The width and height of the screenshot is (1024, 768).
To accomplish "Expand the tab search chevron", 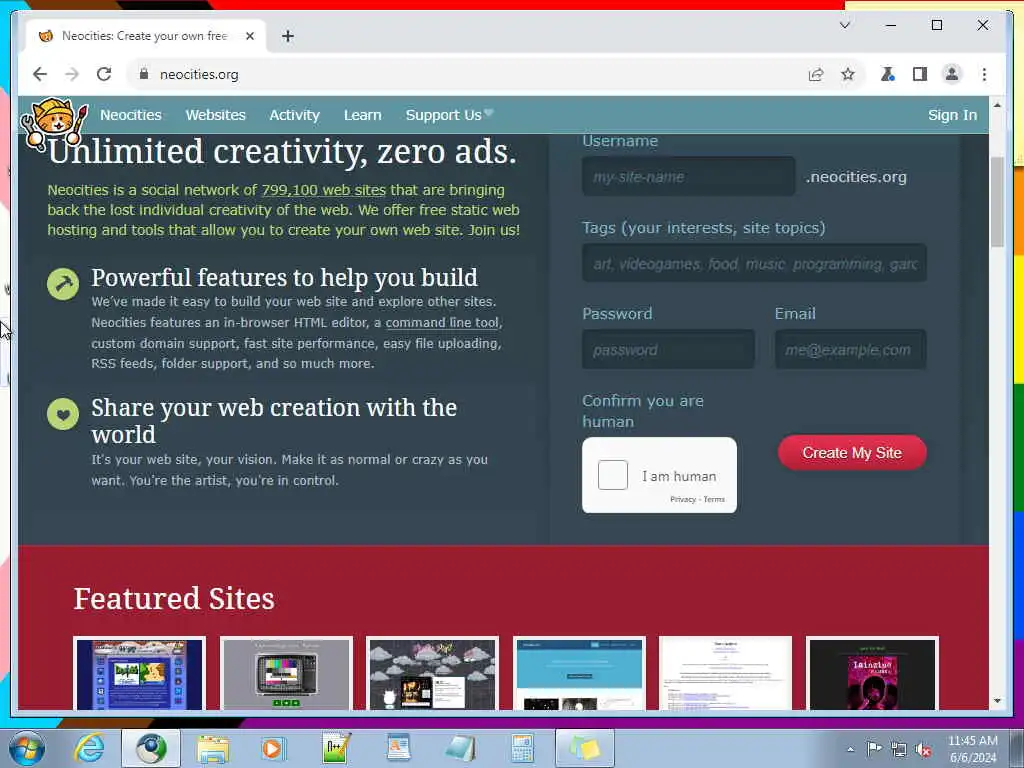I will 844,25.
